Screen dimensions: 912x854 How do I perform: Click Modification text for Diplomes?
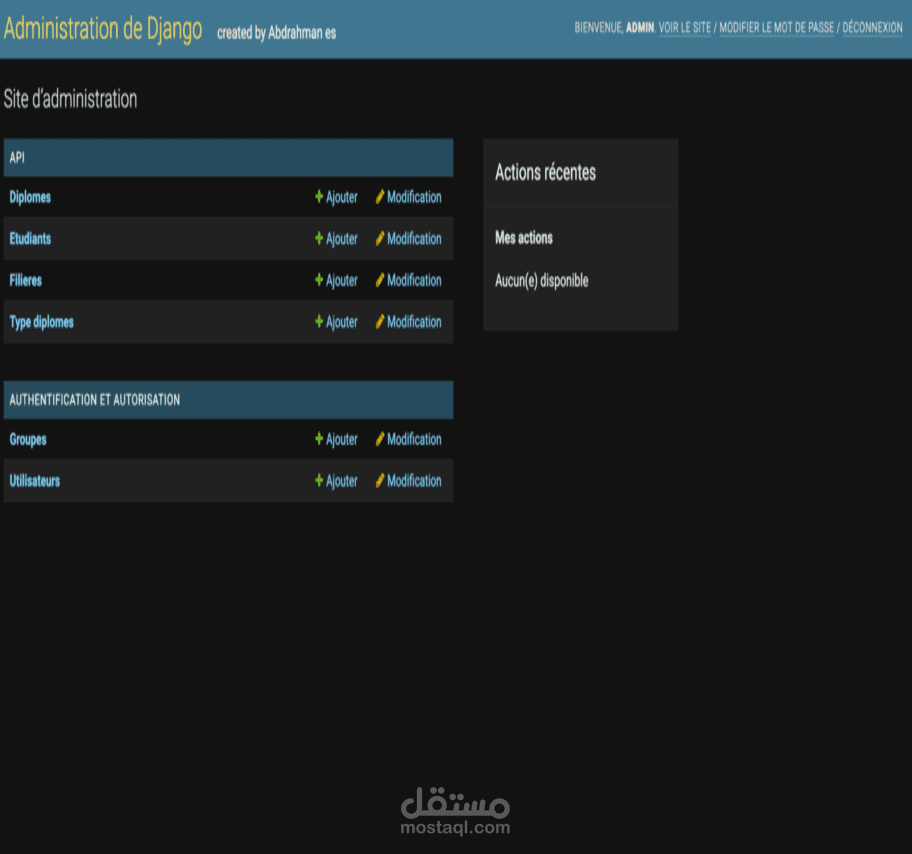tap(414, 197)
